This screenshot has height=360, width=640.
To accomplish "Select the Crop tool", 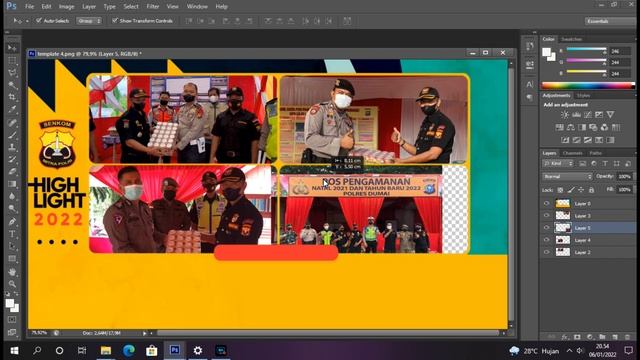I will pos(12,97).
